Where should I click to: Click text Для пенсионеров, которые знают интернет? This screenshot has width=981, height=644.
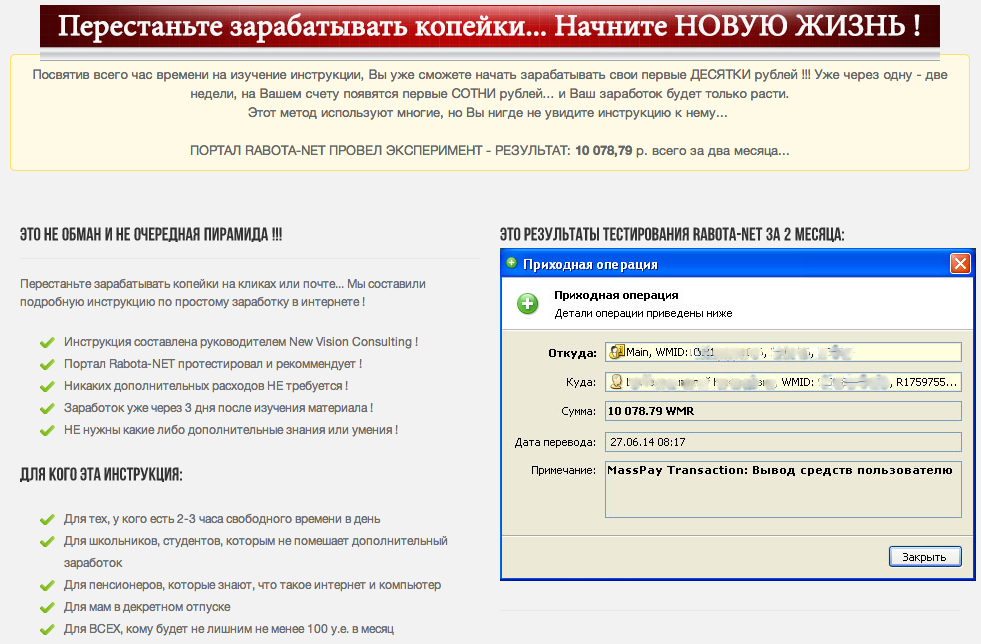tap(252, 585)
